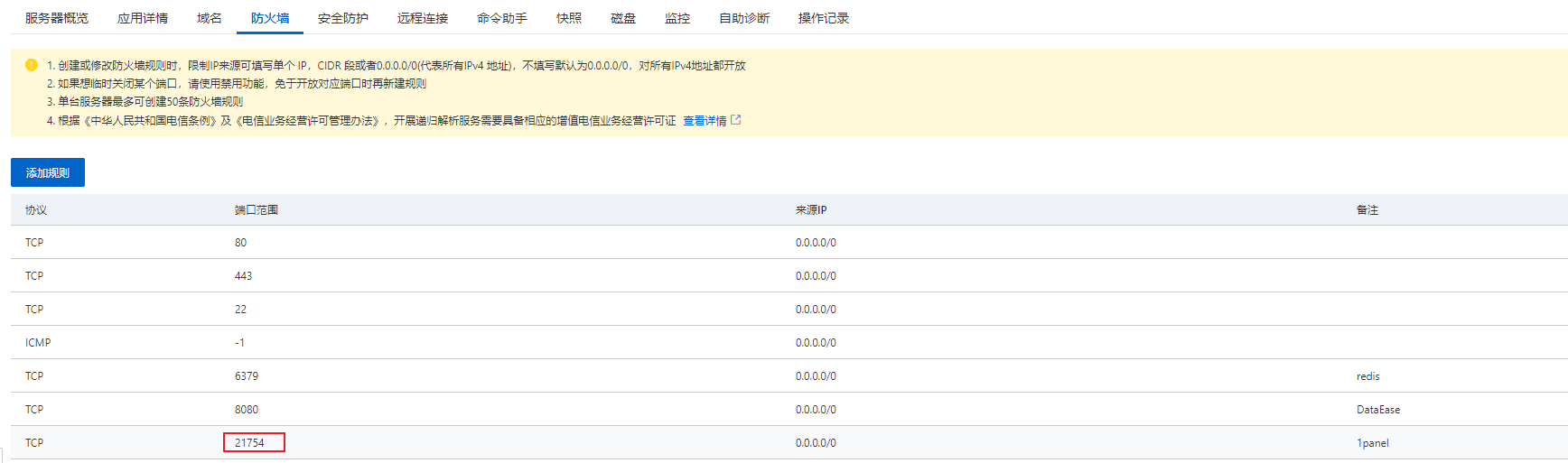Show the 操作记录 tab
Screen dimensions: 1568x463
coord(824,18)
